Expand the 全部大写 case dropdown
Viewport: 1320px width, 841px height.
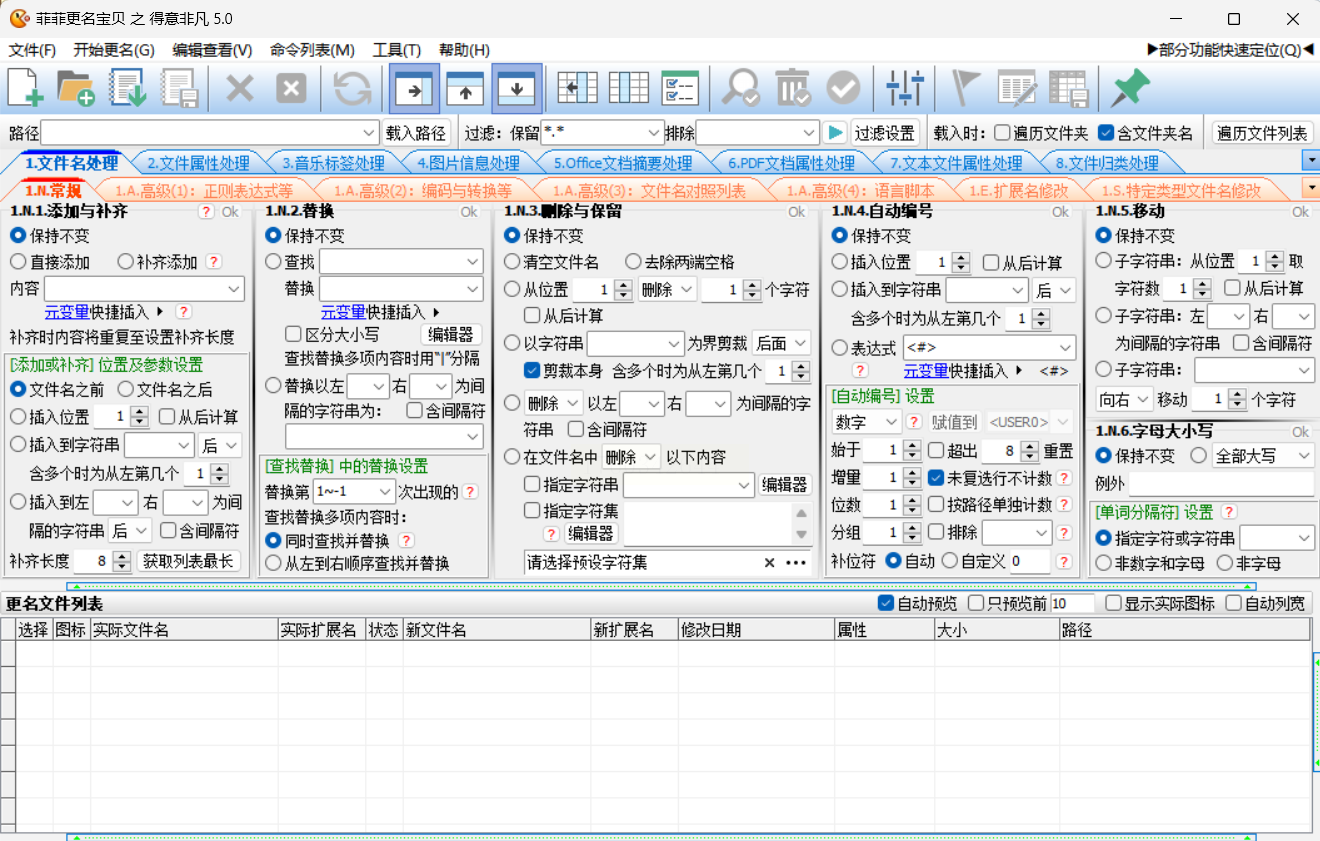click(1302, 456)
